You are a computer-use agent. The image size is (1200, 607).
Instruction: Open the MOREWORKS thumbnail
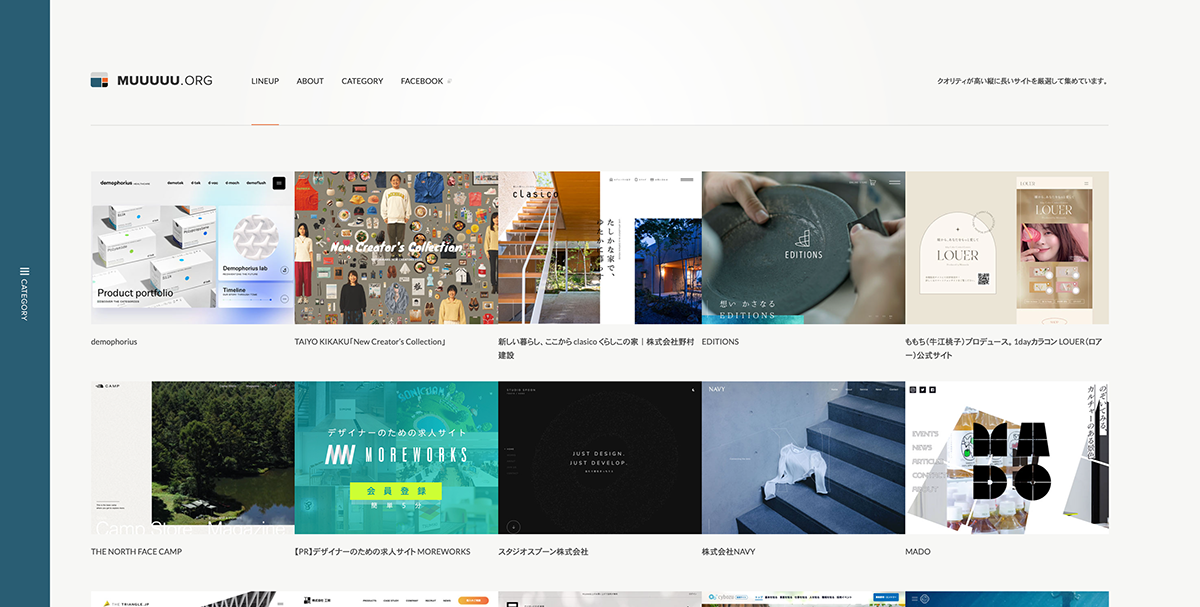(396, 457)
